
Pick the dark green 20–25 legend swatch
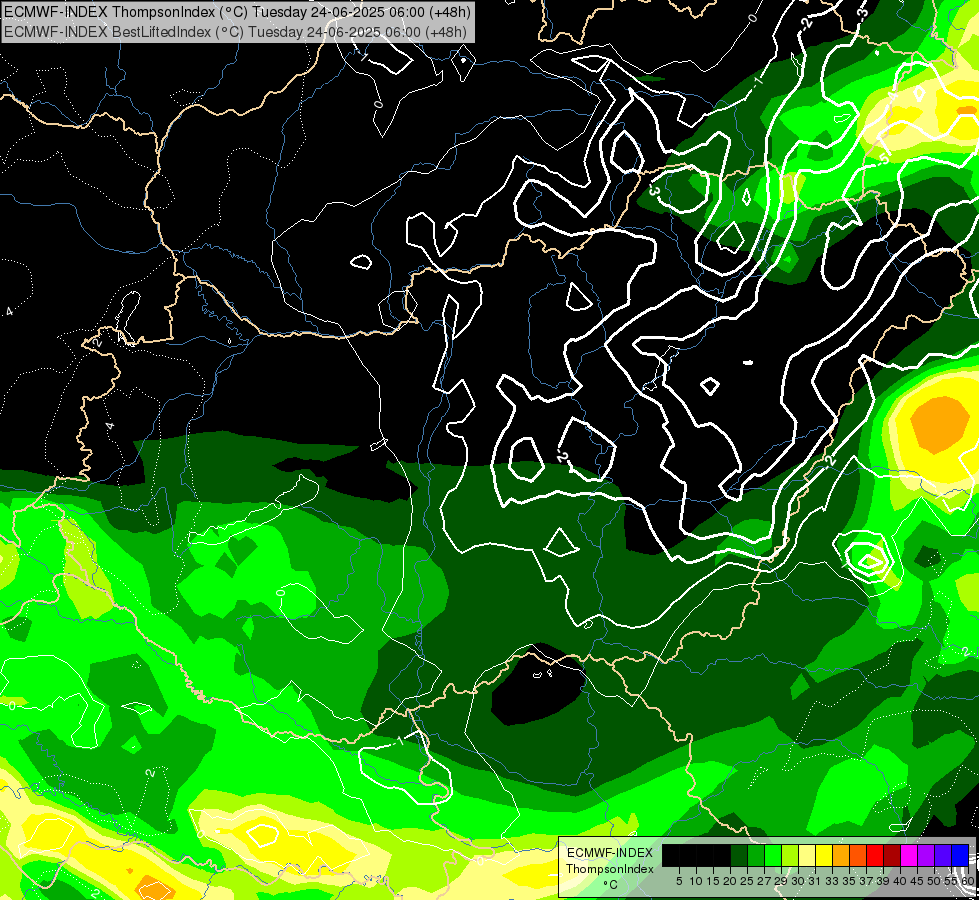[739, 855]
